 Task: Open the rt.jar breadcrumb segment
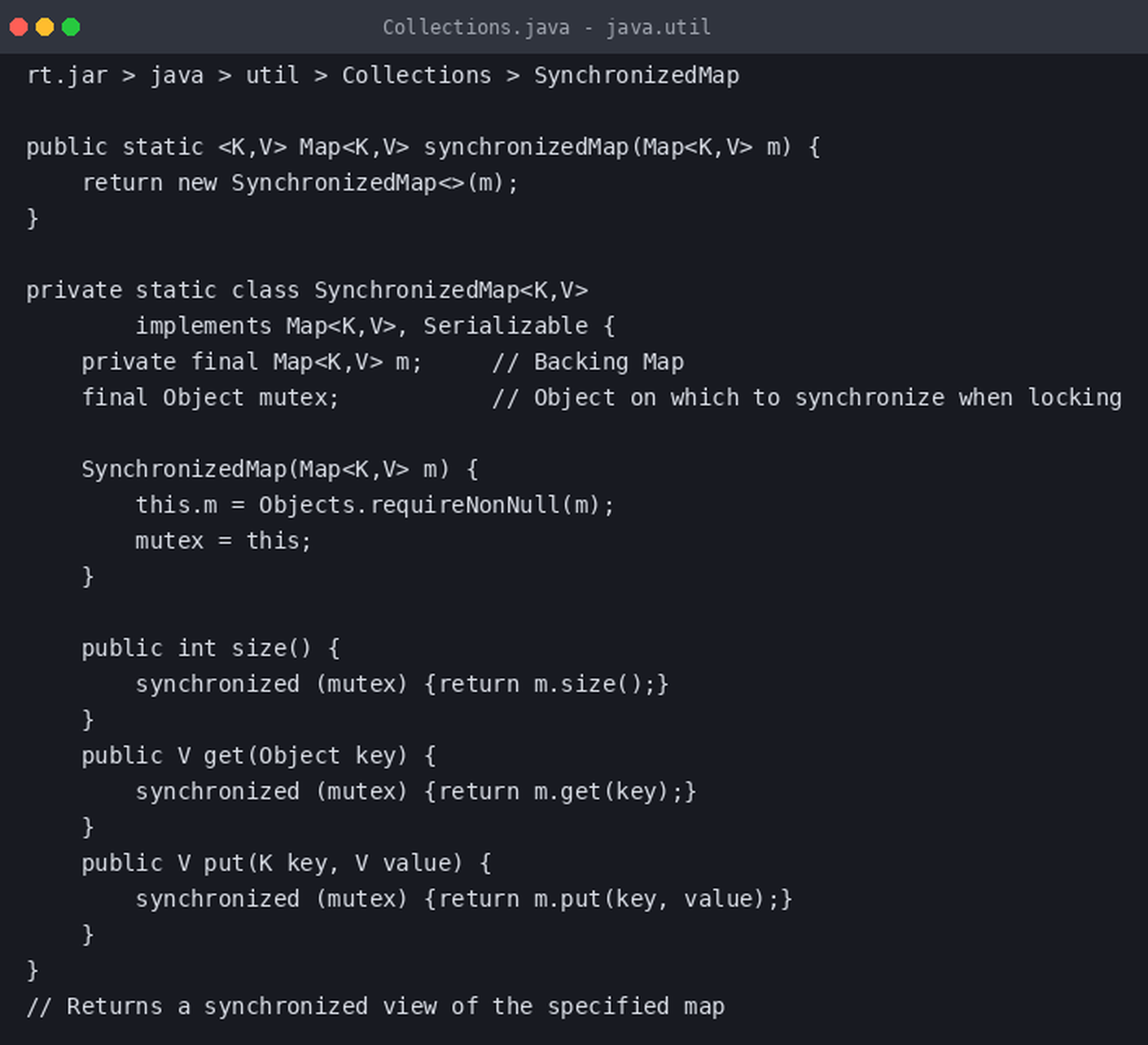[67, 76]
